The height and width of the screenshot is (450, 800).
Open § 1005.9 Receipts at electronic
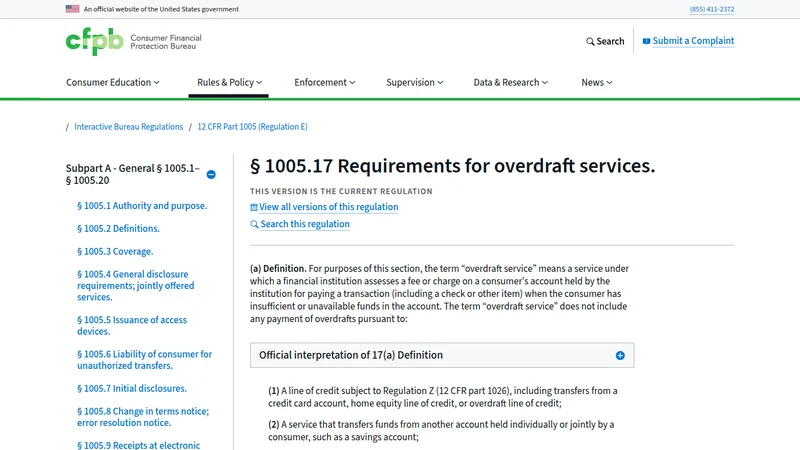click(x=139, y=445)
